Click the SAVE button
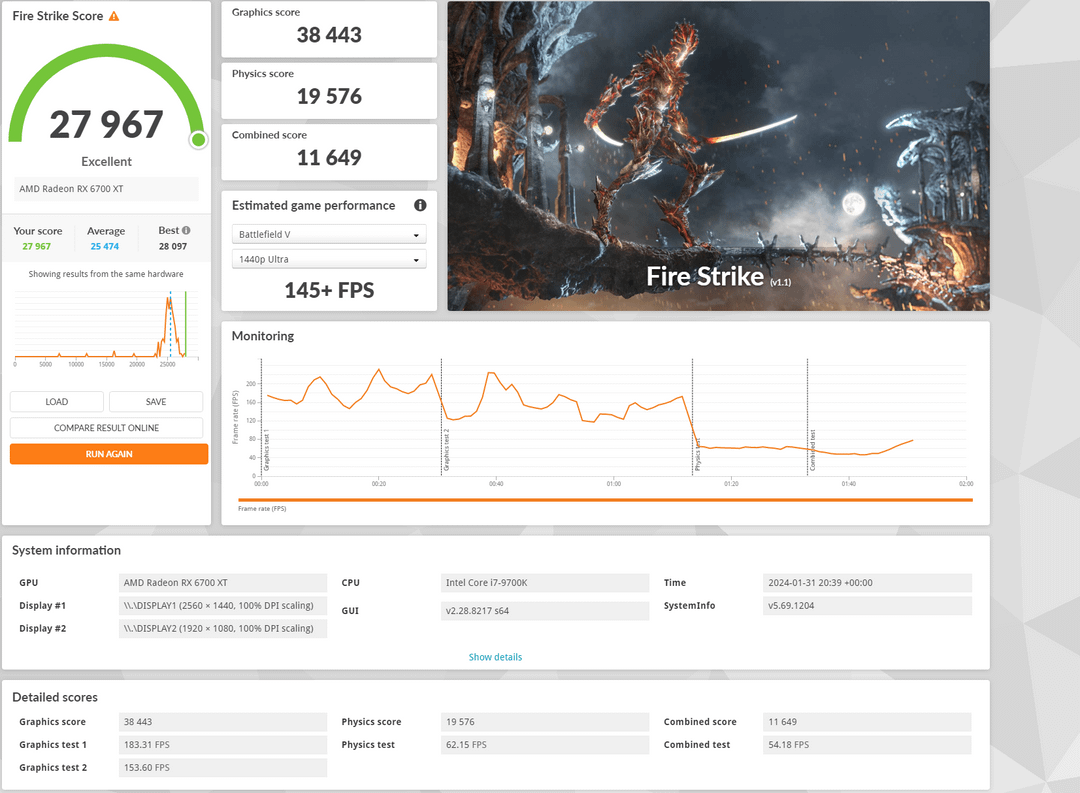 pos(156,402)
